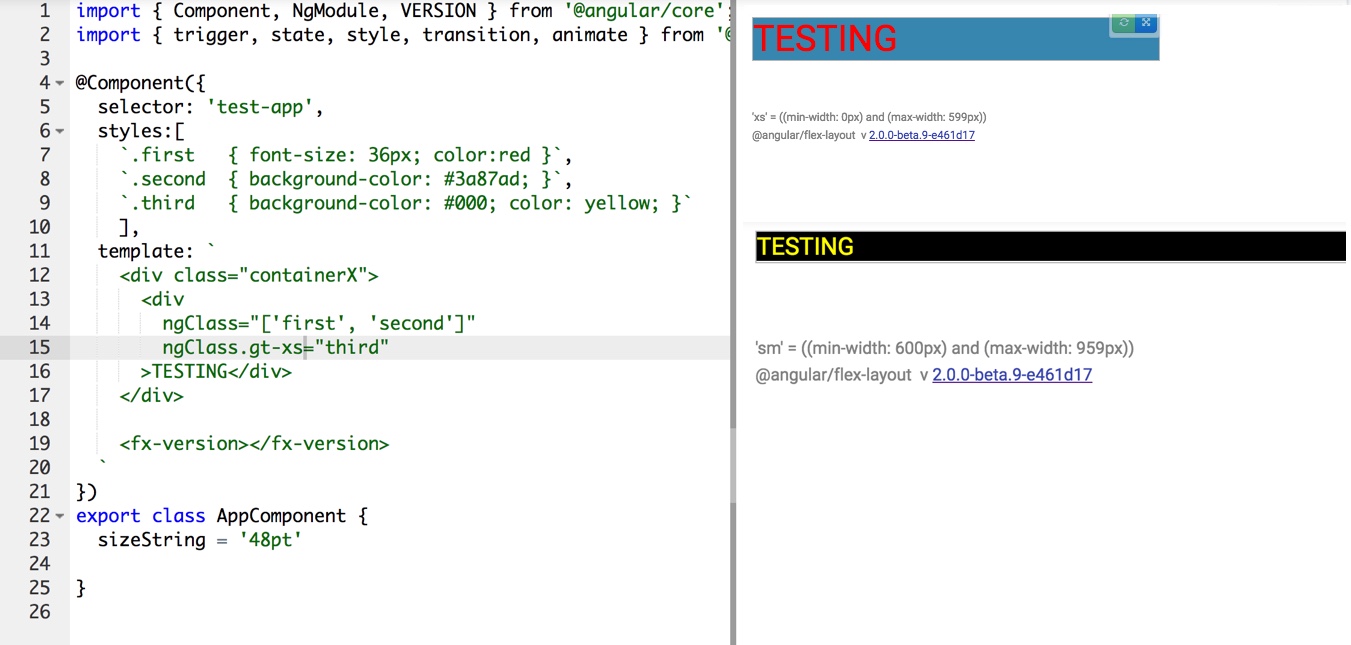Click line number 26 in the gutter
Screen dimensions: 1351x645
(x=39, y=612)
